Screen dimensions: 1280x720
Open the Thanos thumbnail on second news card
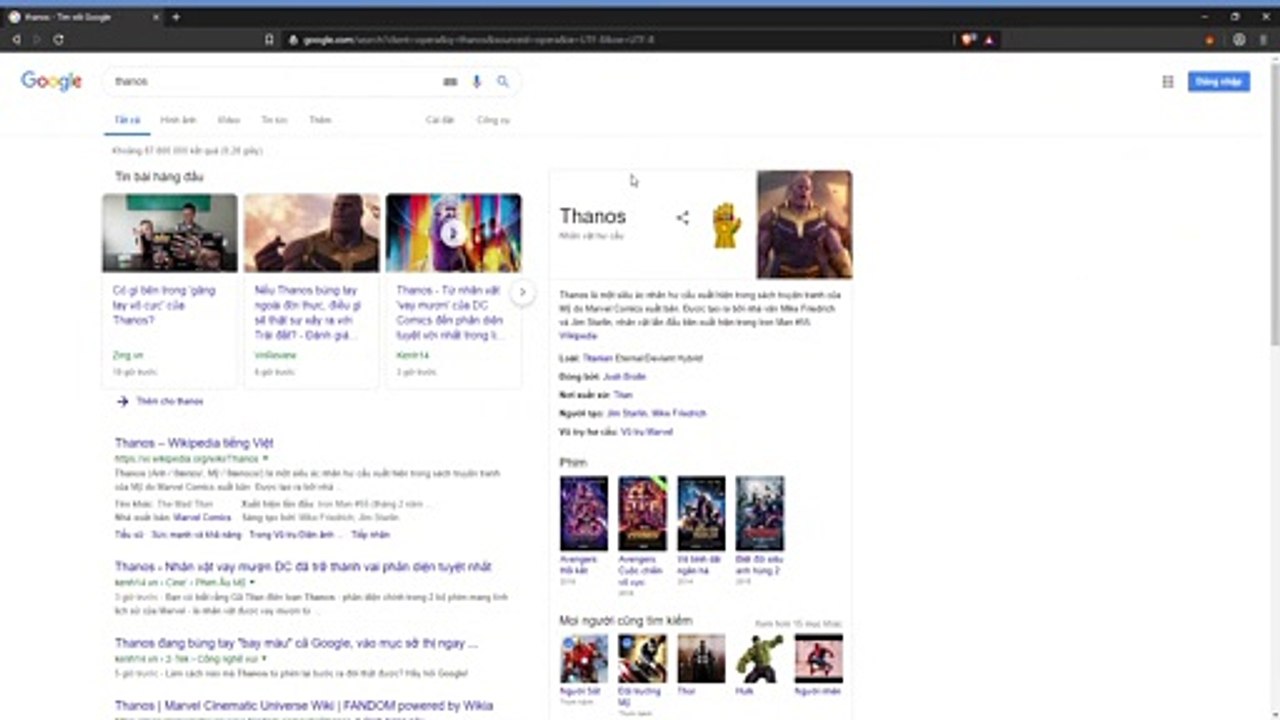[312, 233]
